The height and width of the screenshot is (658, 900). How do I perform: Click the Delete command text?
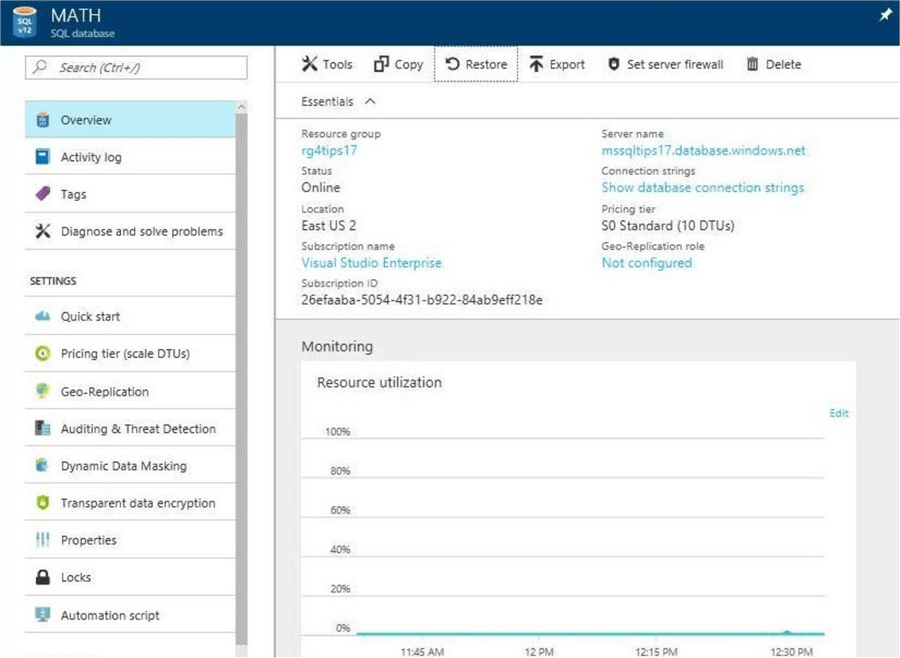(x=783, y=64)
